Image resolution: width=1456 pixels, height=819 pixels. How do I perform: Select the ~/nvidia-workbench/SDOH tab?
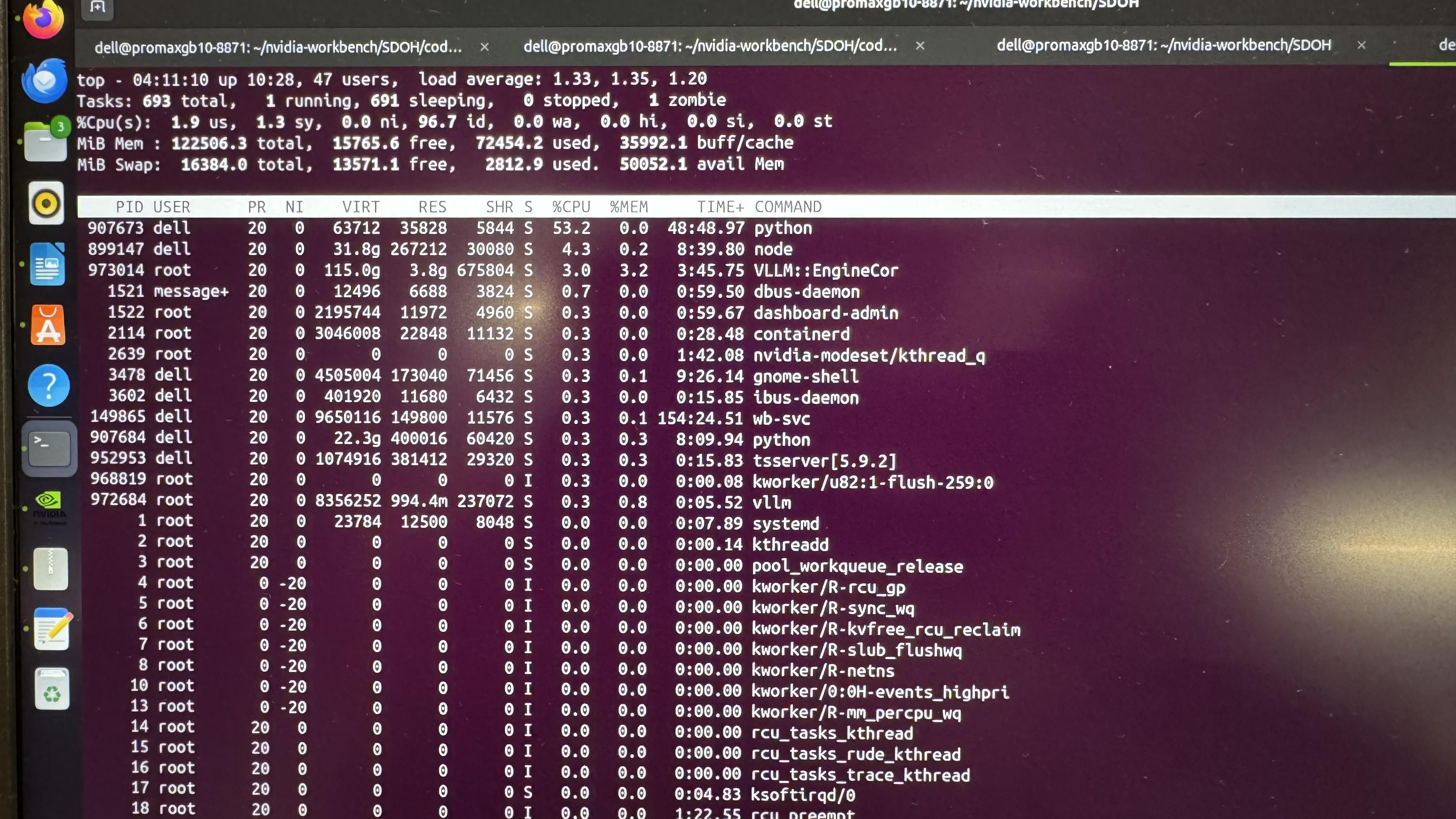[1163, 45]
